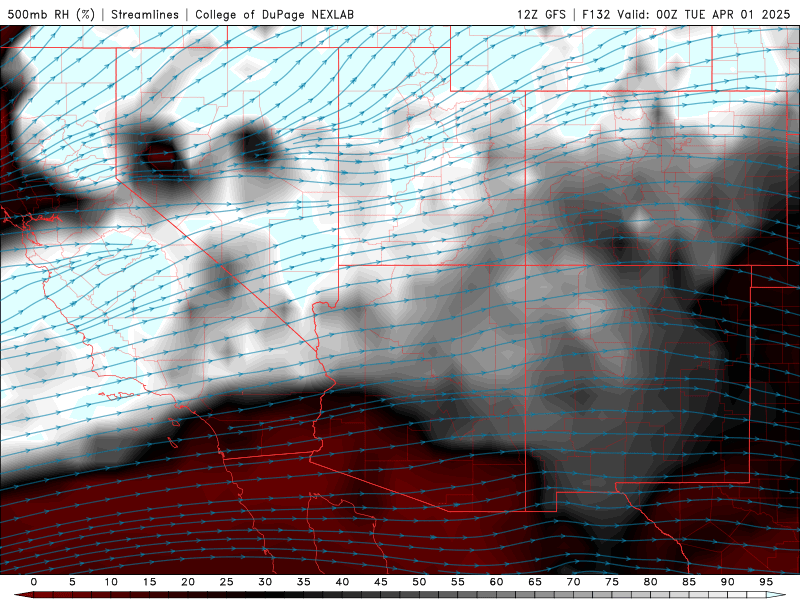This screenshot has width=800, height=600.
Task: Click the "35" legend number
Action: click(x=304, y=582)
